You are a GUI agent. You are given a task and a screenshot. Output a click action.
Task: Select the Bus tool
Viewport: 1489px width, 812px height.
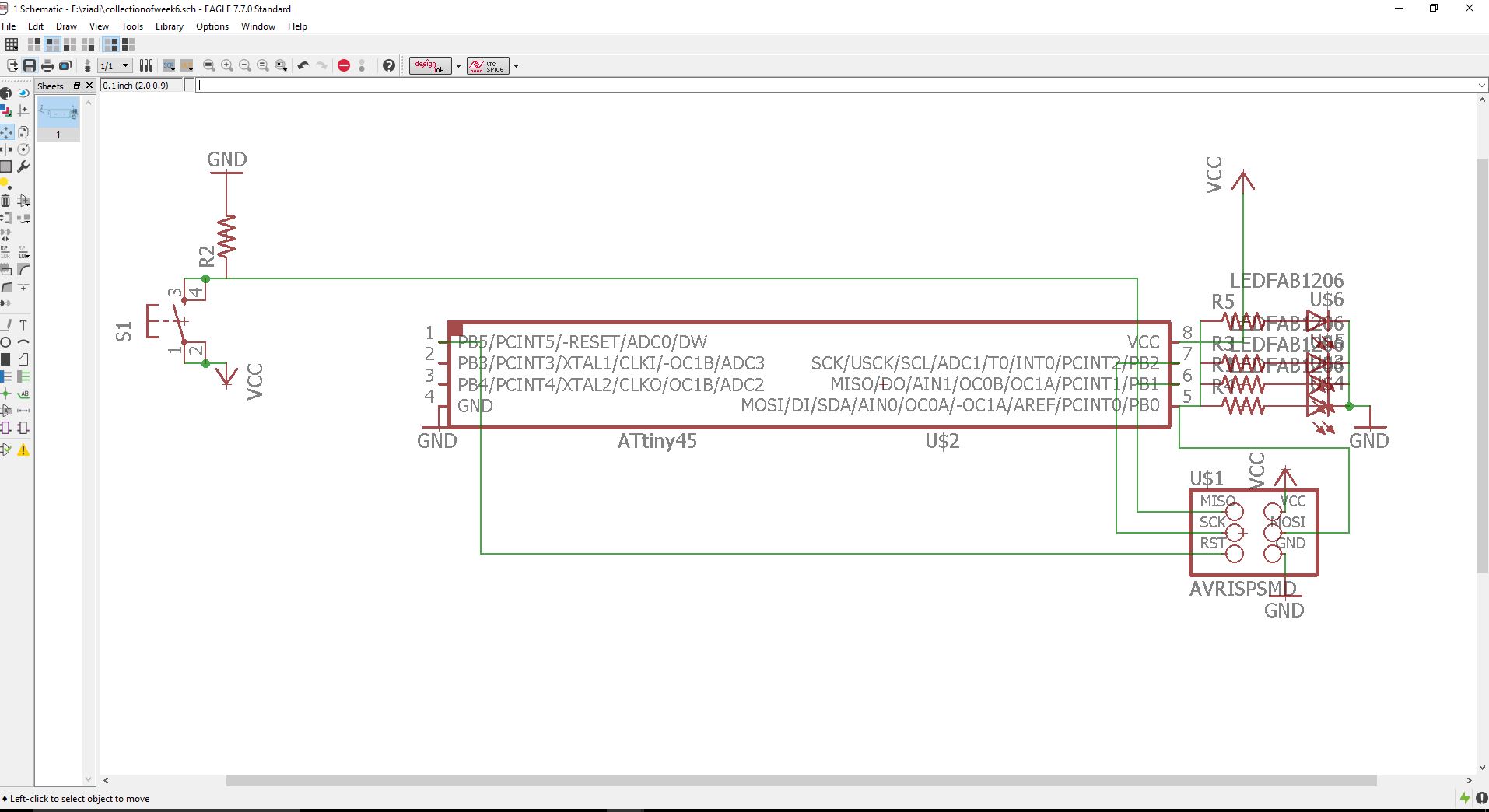pyautogui.click(x=6, y=376)
